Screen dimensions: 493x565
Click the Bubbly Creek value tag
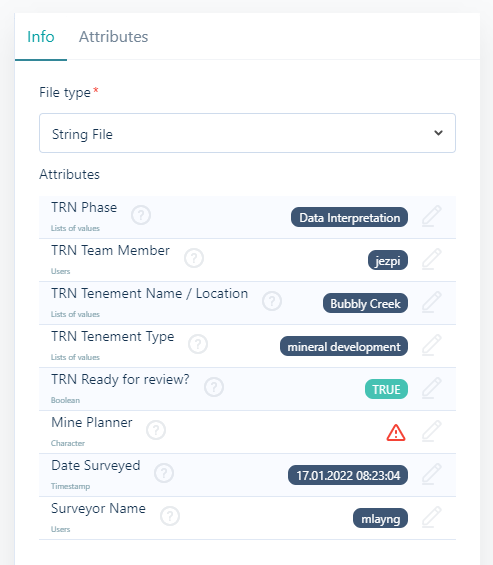point(365,303)
